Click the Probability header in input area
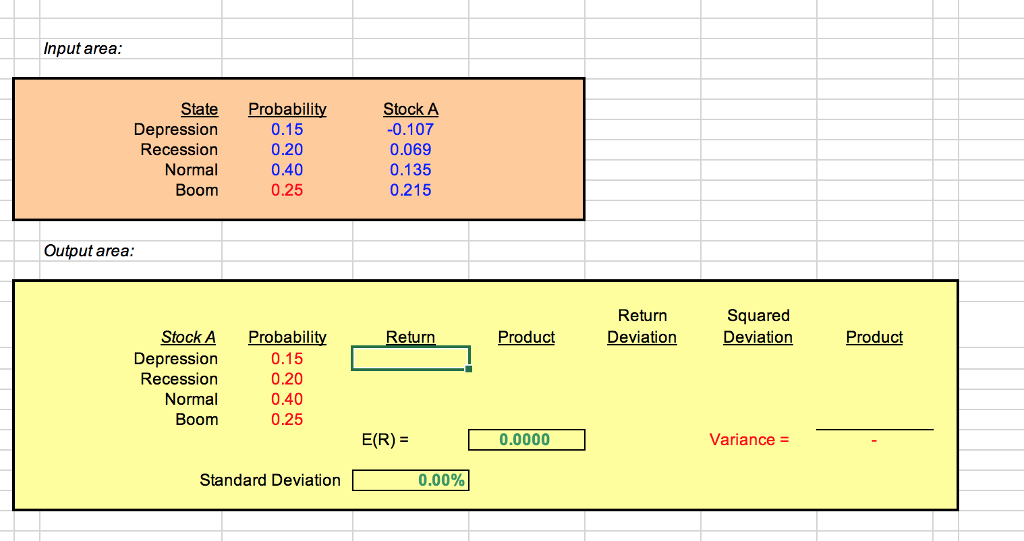 (x=287, y=109)
